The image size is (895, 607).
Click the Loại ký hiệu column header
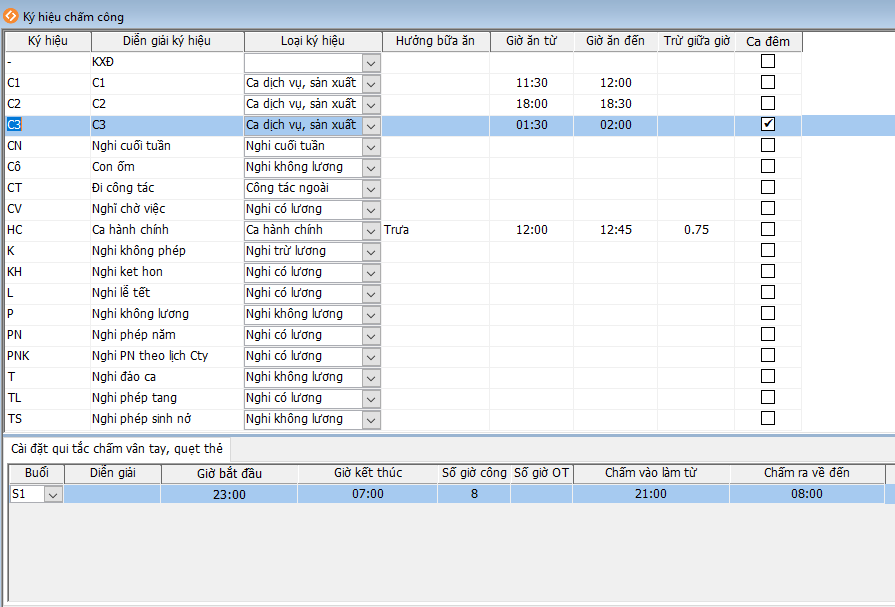point(313,41)
